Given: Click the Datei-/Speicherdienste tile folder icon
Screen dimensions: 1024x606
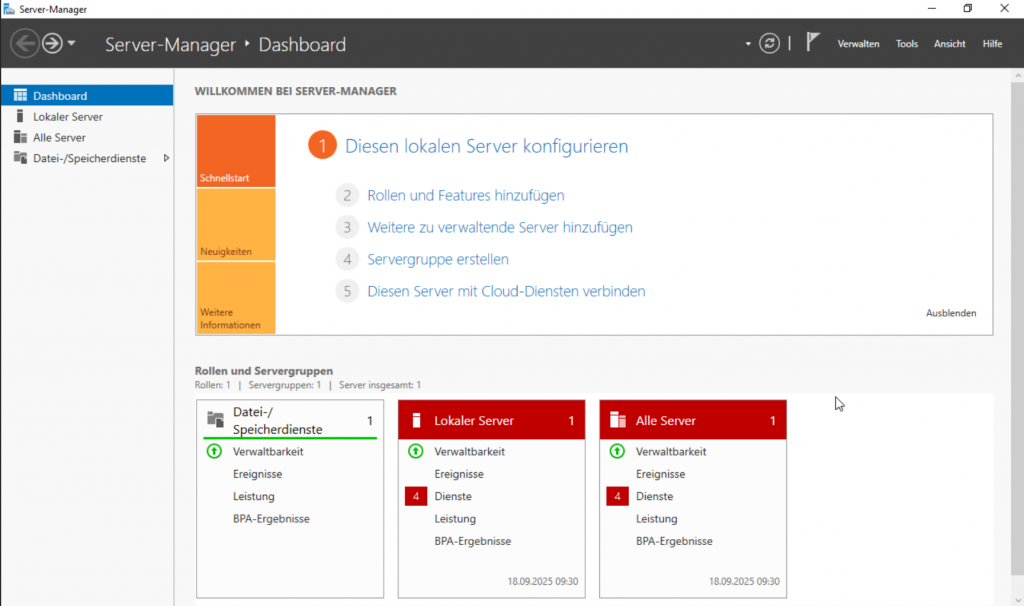Looking at the screenshot, I should pyautogui.click(x=215, y=420).
